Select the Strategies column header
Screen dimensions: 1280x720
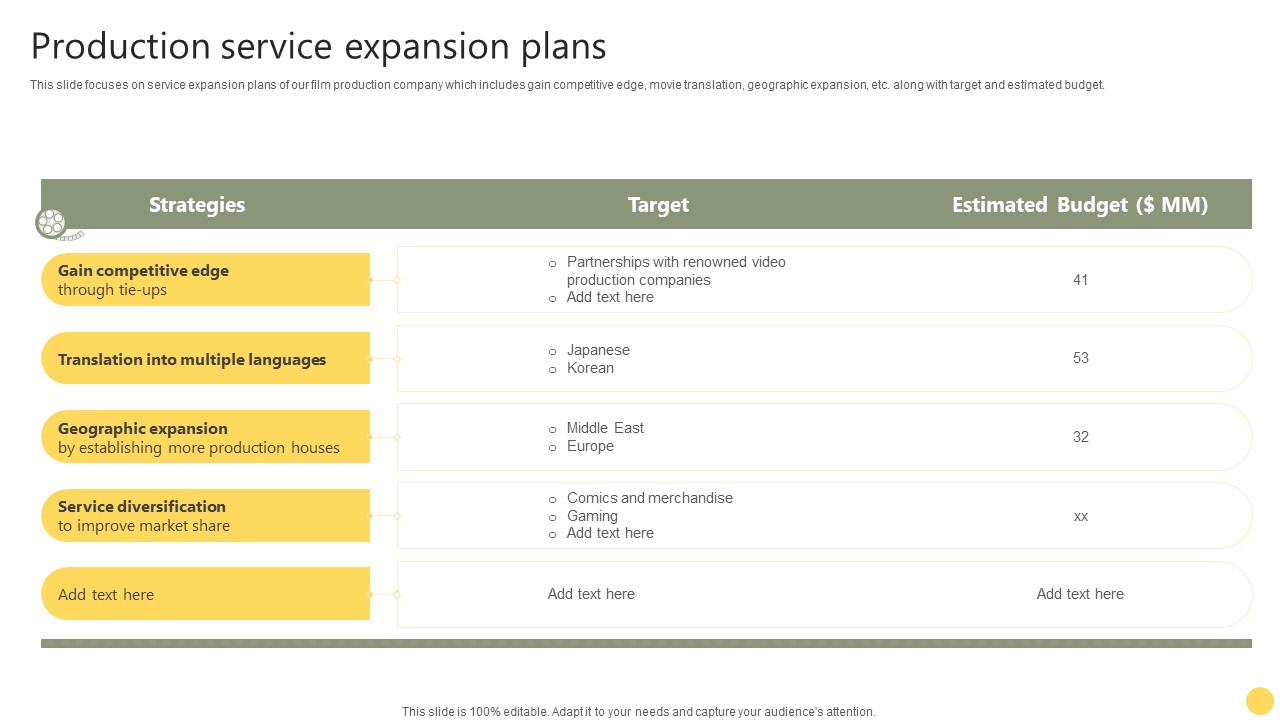tap(197, 205)
